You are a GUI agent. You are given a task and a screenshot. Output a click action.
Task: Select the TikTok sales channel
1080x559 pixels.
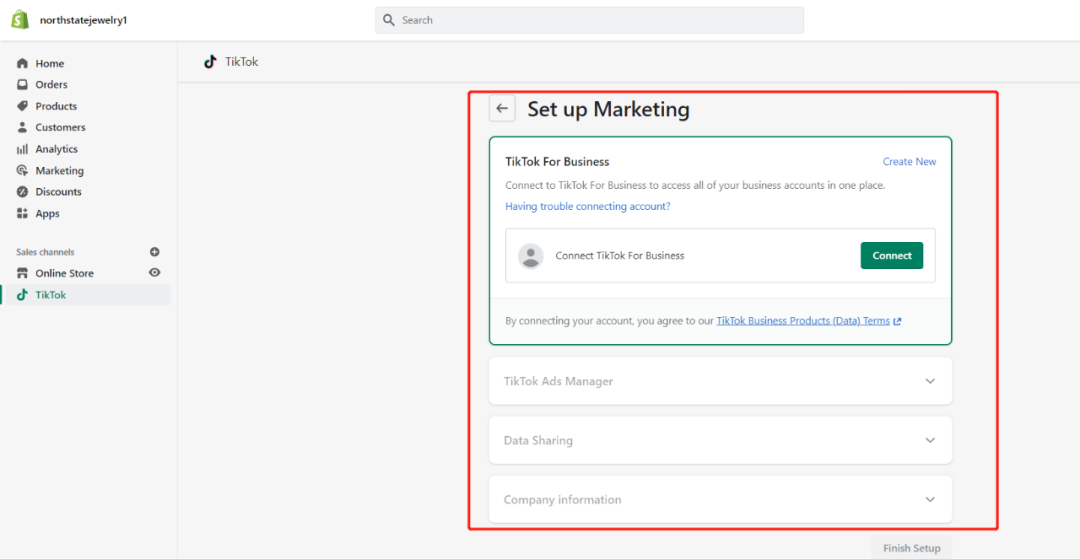tap(50, 295)
